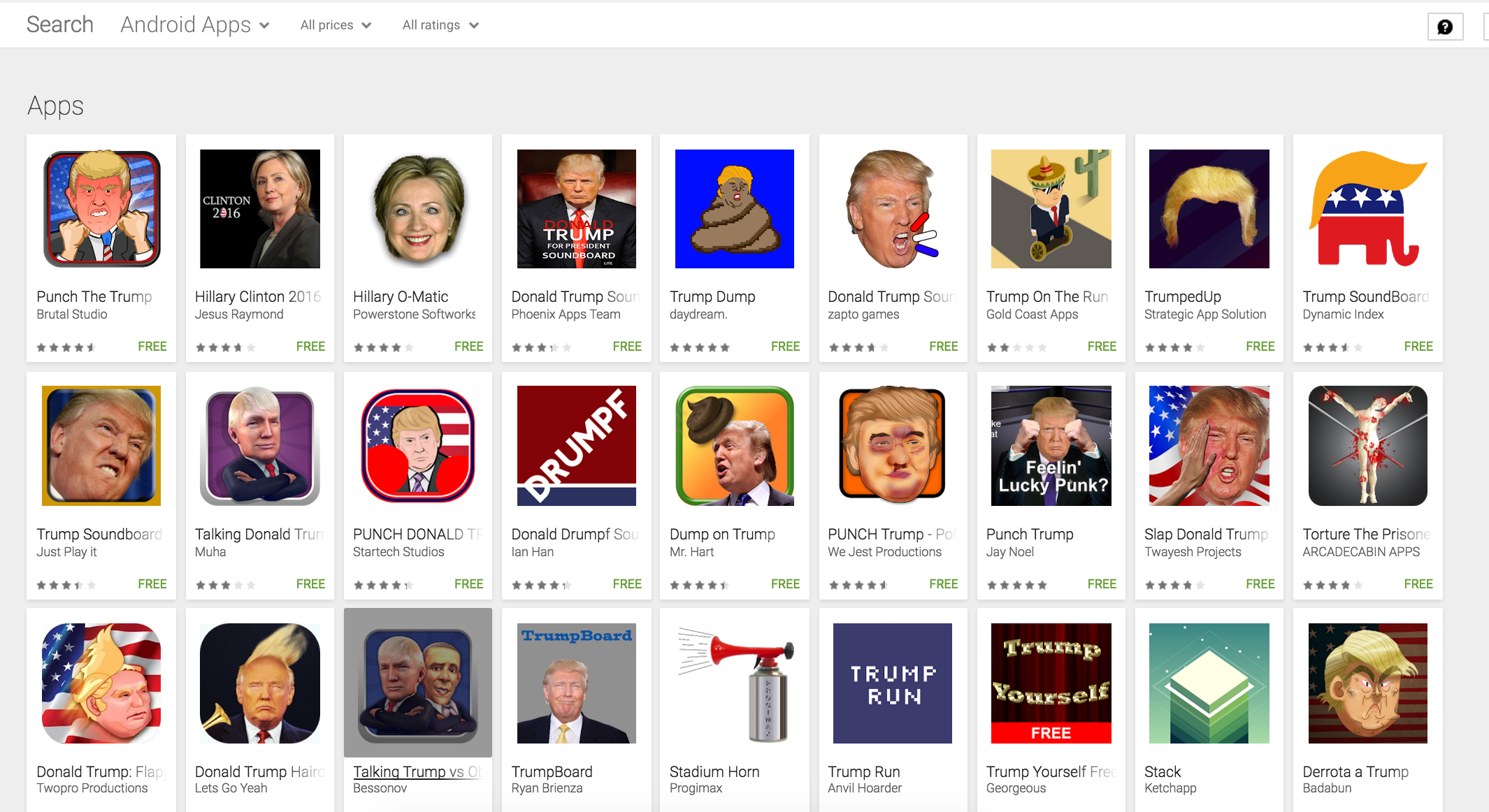The image size is (1489, 812).
Task: Click Bessonov developer name
Action: pos(380,788)
